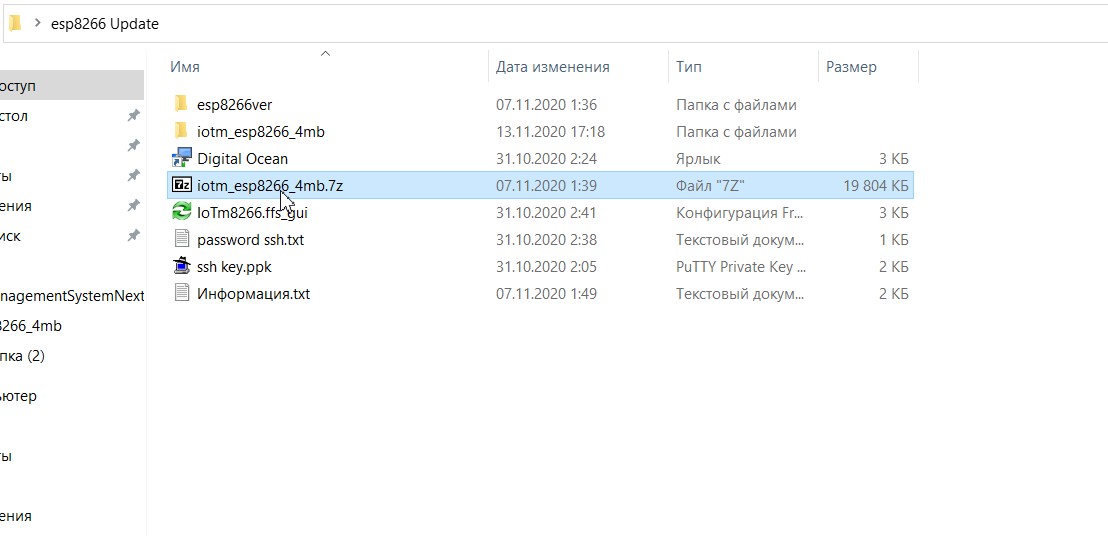Unpin the first pinned quick access item
This screenshot has height=536, width=1108.
pos(133,116)
